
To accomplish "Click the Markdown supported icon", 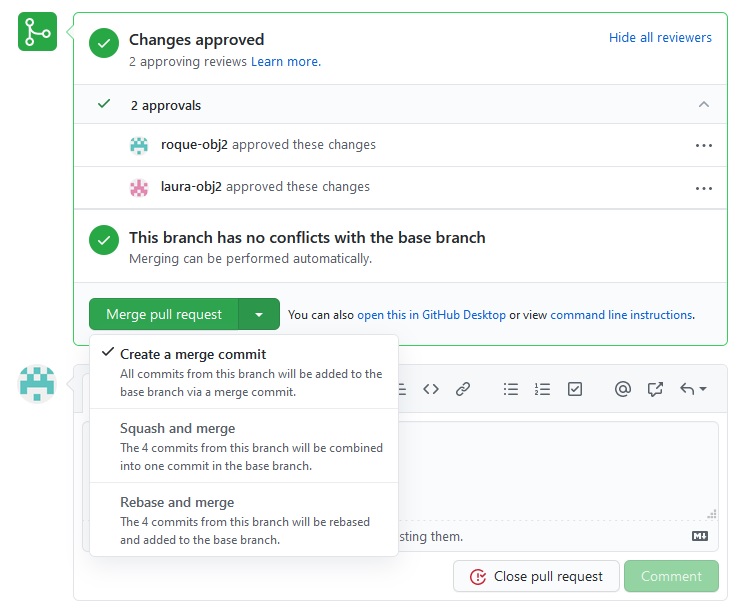I will click(700, 536).
